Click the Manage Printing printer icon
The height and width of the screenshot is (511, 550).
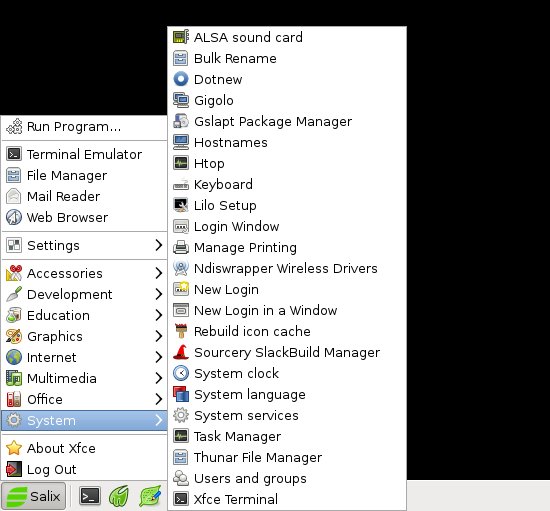pos(181,248)
